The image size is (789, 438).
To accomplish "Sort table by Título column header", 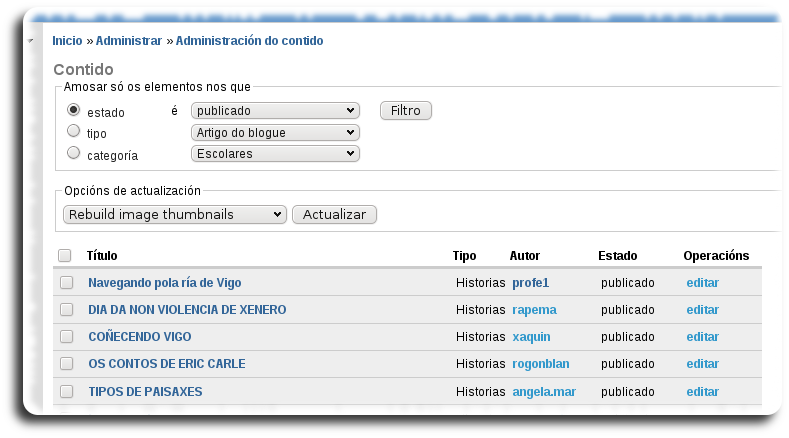I will tap(102, 256).
